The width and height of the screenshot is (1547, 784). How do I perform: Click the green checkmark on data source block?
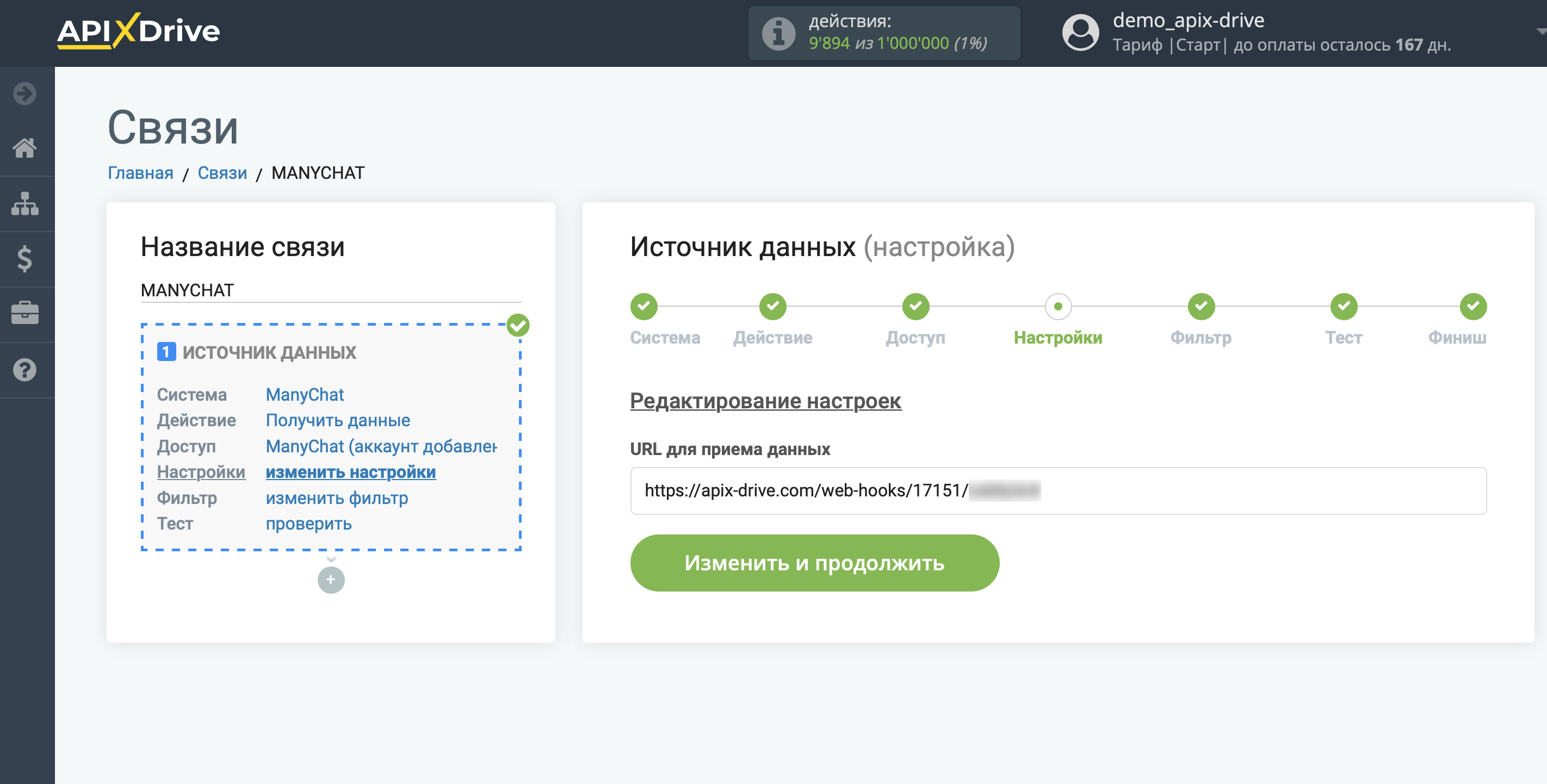pos(518,325)
